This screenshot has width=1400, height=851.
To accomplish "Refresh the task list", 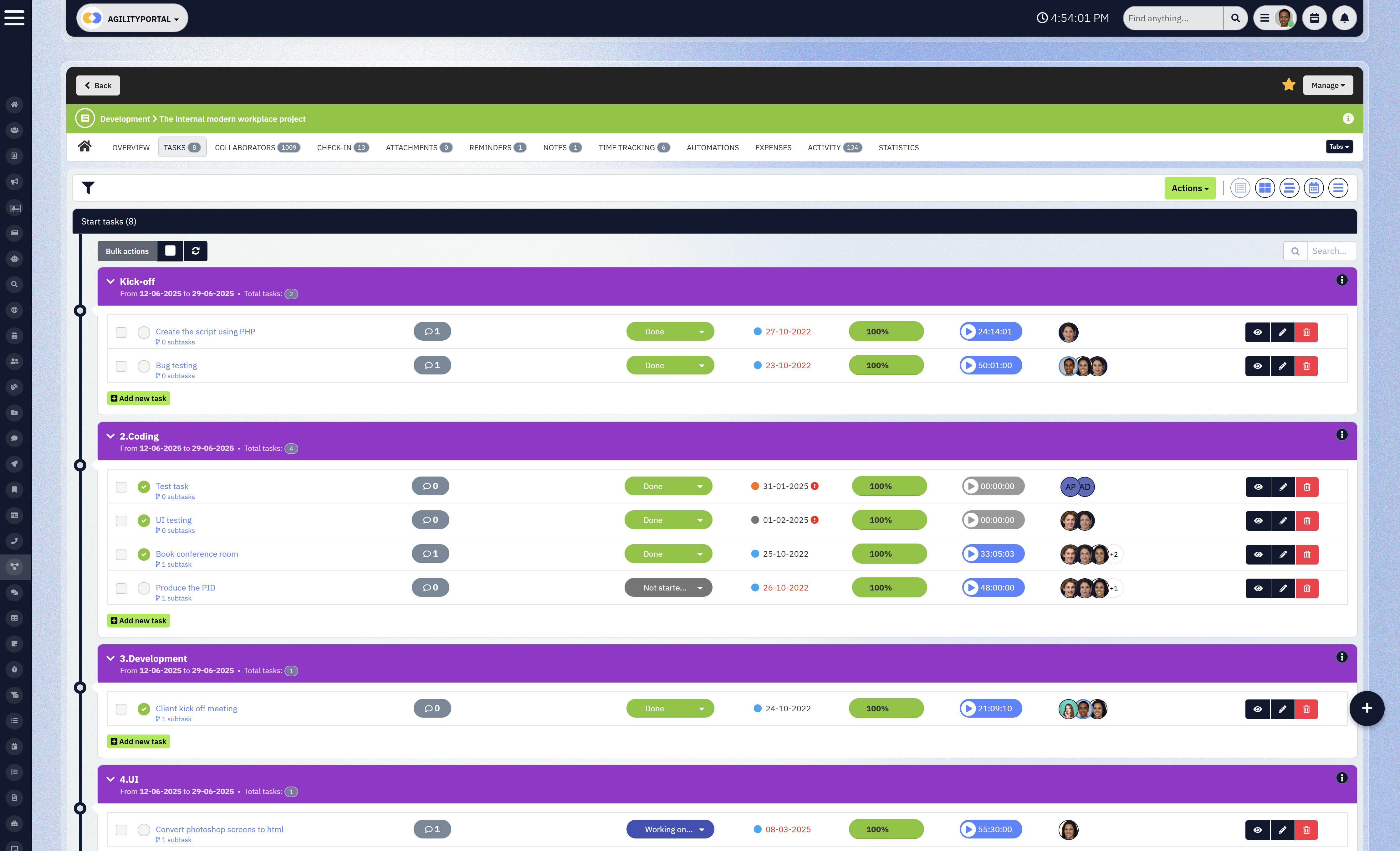I will (196, 251).
